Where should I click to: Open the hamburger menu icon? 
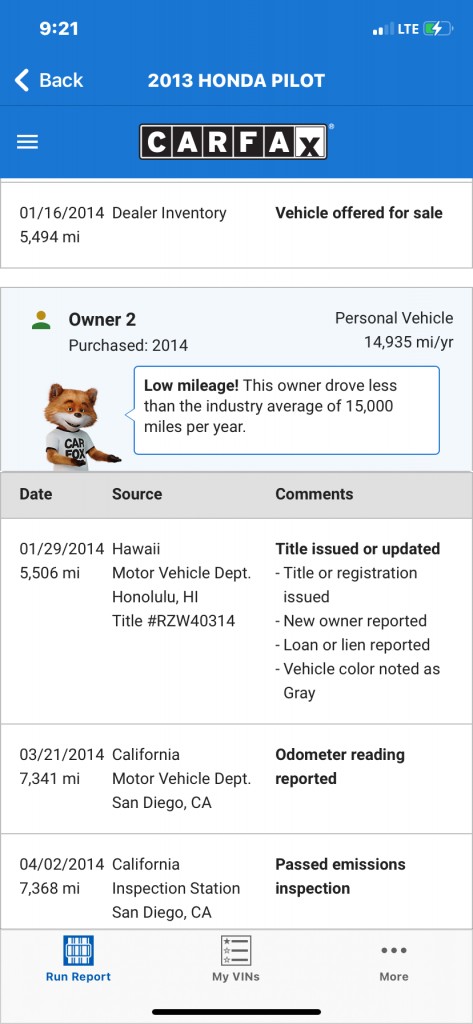coord(27,142)
